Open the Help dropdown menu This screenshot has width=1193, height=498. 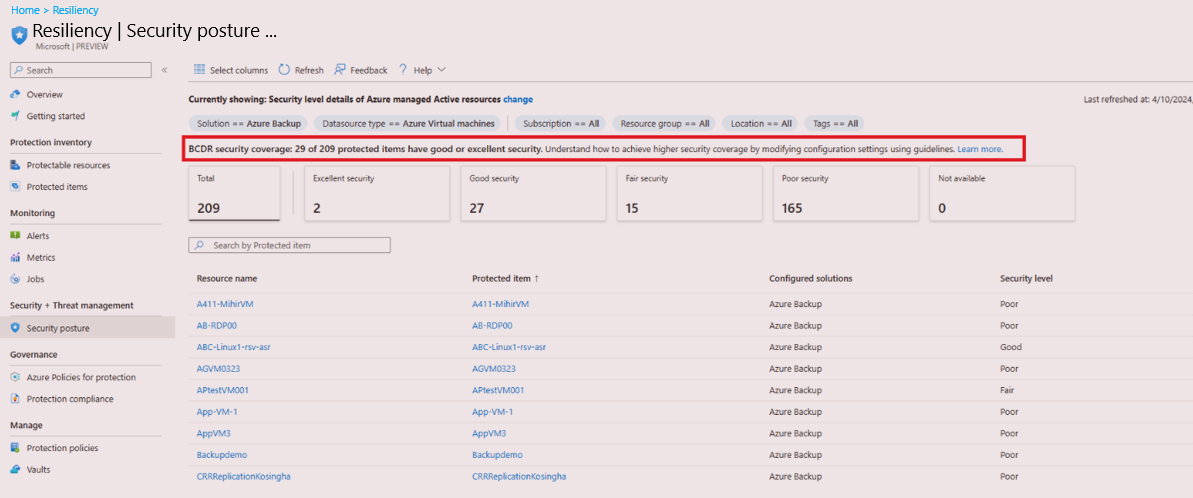point(422,70)
